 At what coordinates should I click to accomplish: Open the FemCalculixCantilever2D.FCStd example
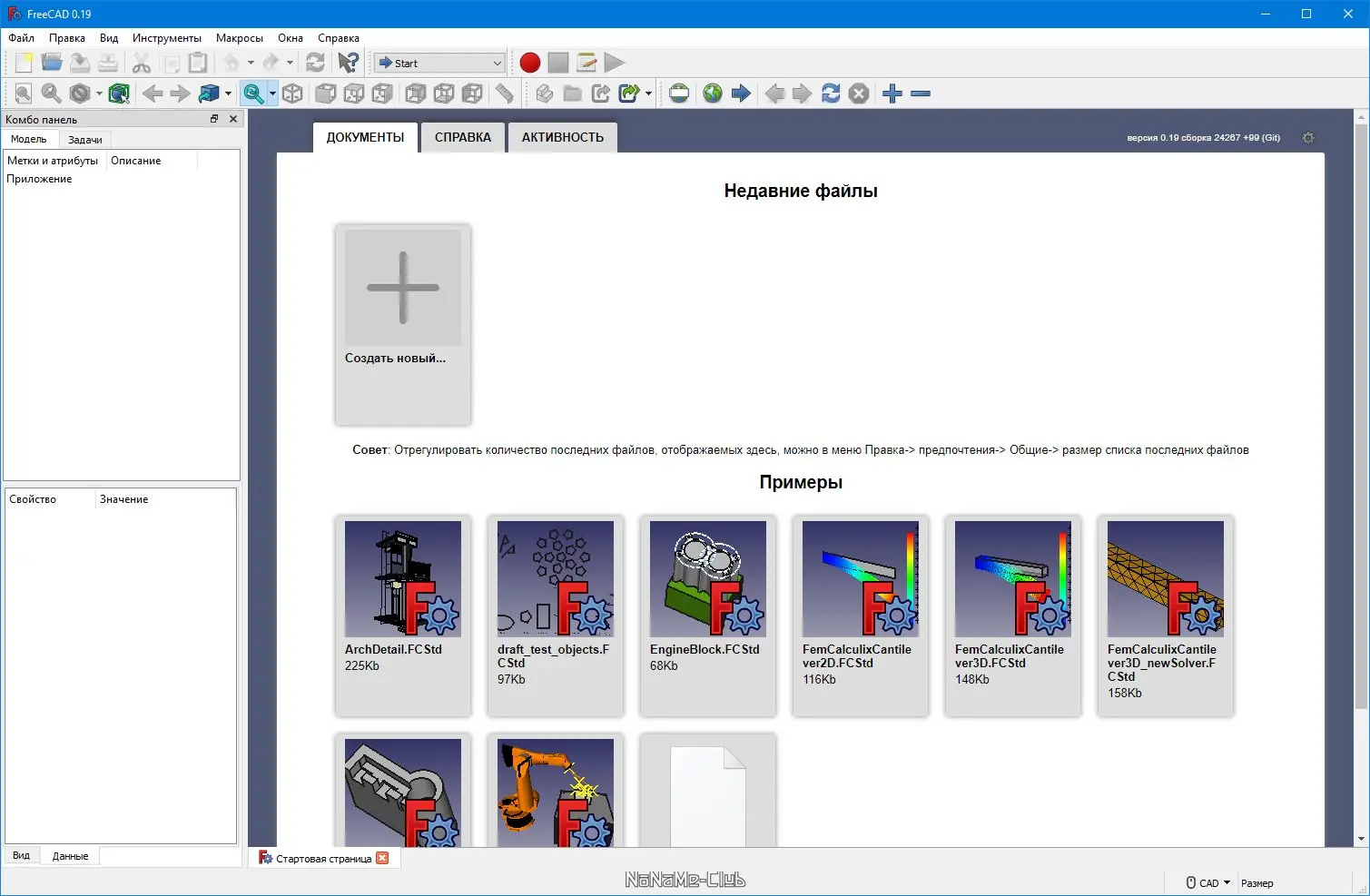coord(861,615)
